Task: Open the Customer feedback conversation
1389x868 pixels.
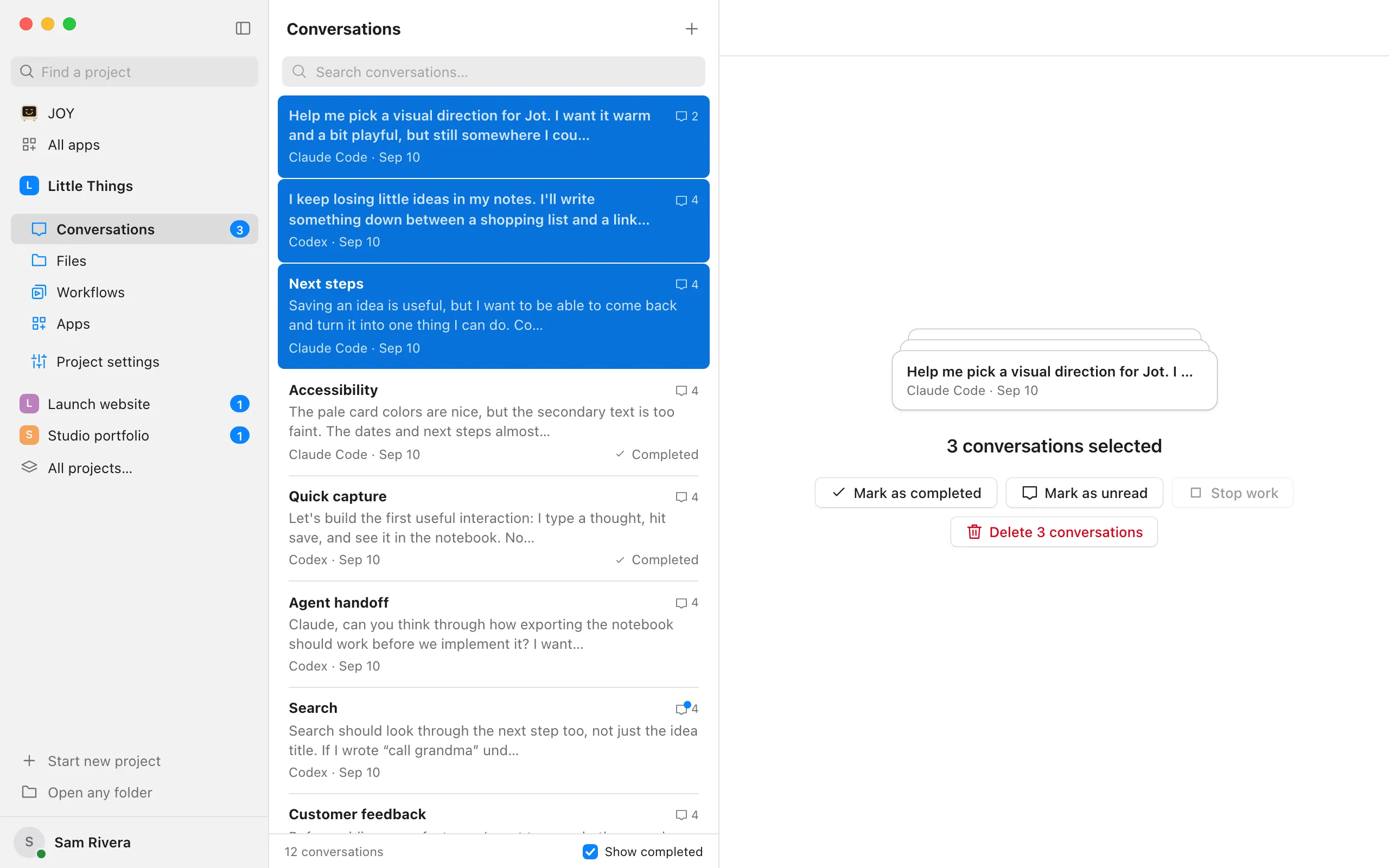Action: tap(494, 814)
